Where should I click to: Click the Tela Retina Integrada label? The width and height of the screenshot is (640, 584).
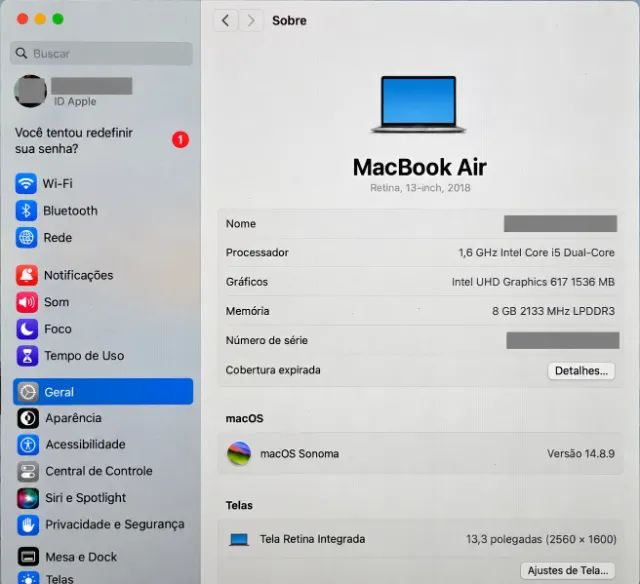pos(312,539)
